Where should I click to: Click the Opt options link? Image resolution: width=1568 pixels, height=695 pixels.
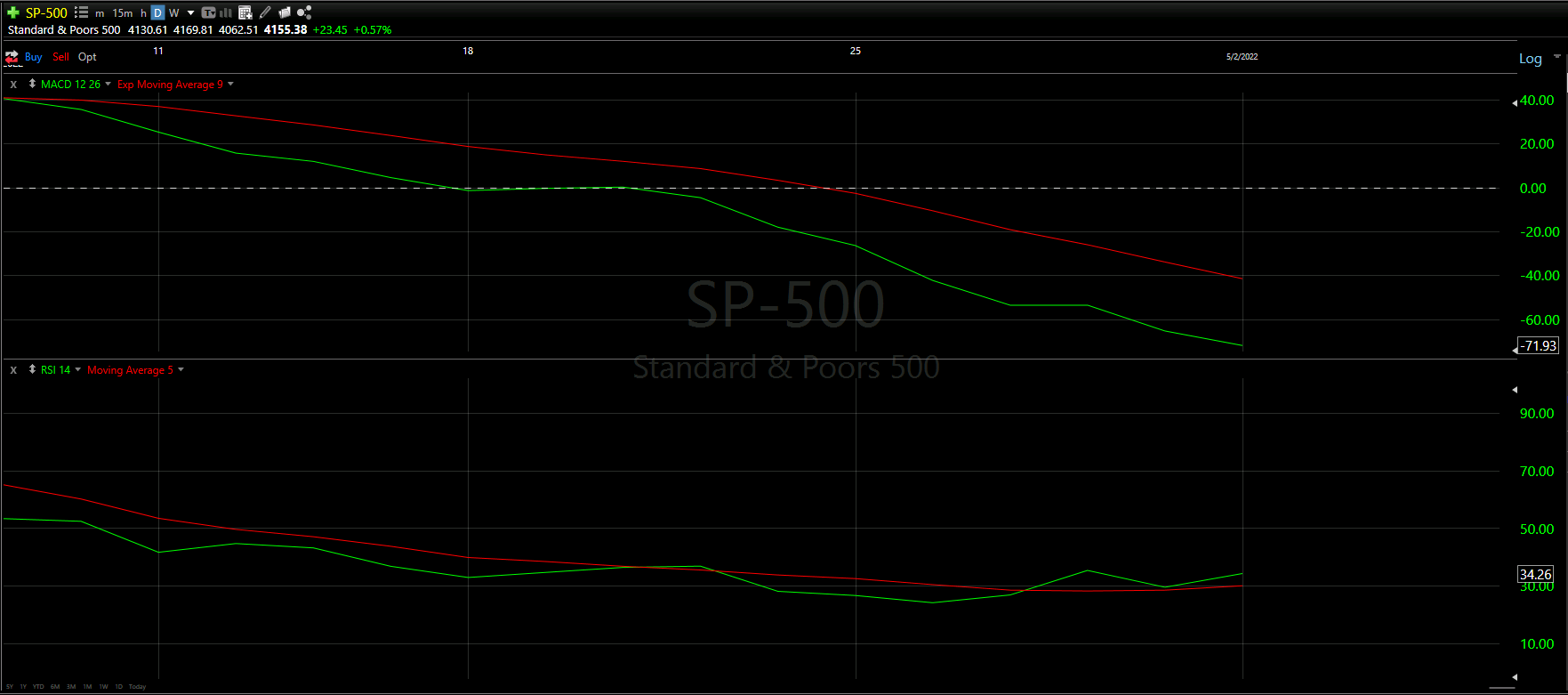87,57
